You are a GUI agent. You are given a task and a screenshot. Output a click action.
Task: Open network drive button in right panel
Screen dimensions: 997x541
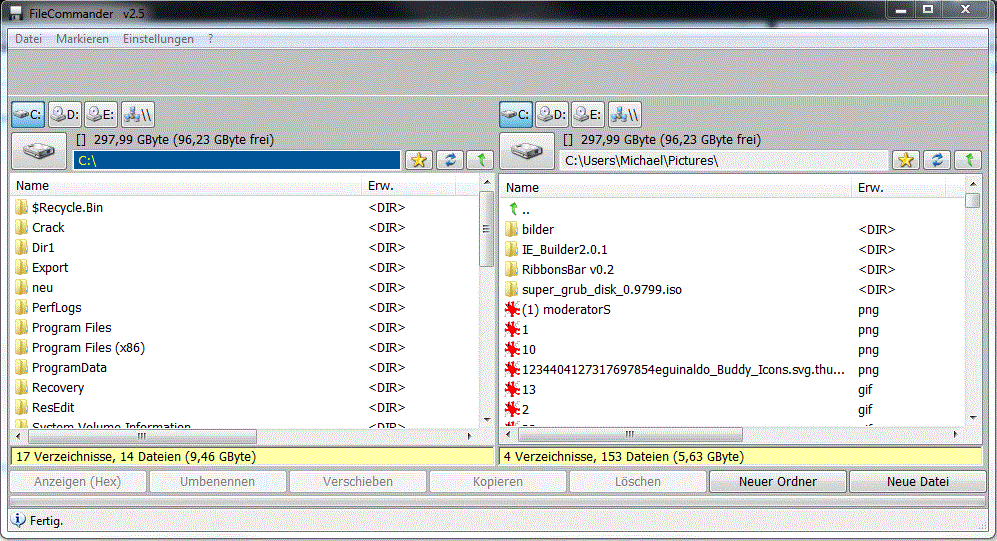pos(625,114)
